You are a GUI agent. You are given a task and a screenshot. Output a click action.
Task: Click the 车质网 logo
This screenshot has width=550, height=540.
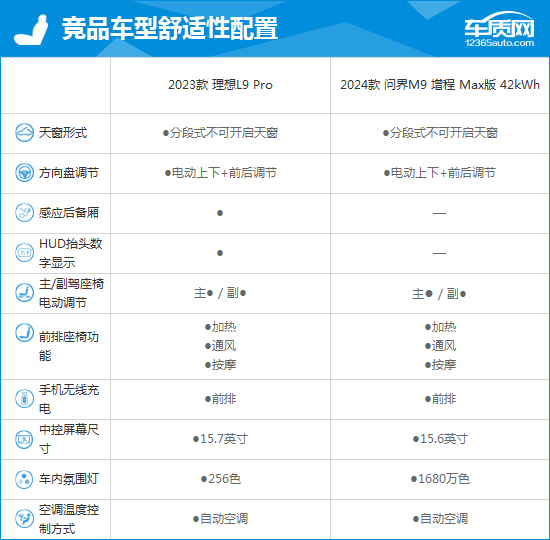(499, 29)
